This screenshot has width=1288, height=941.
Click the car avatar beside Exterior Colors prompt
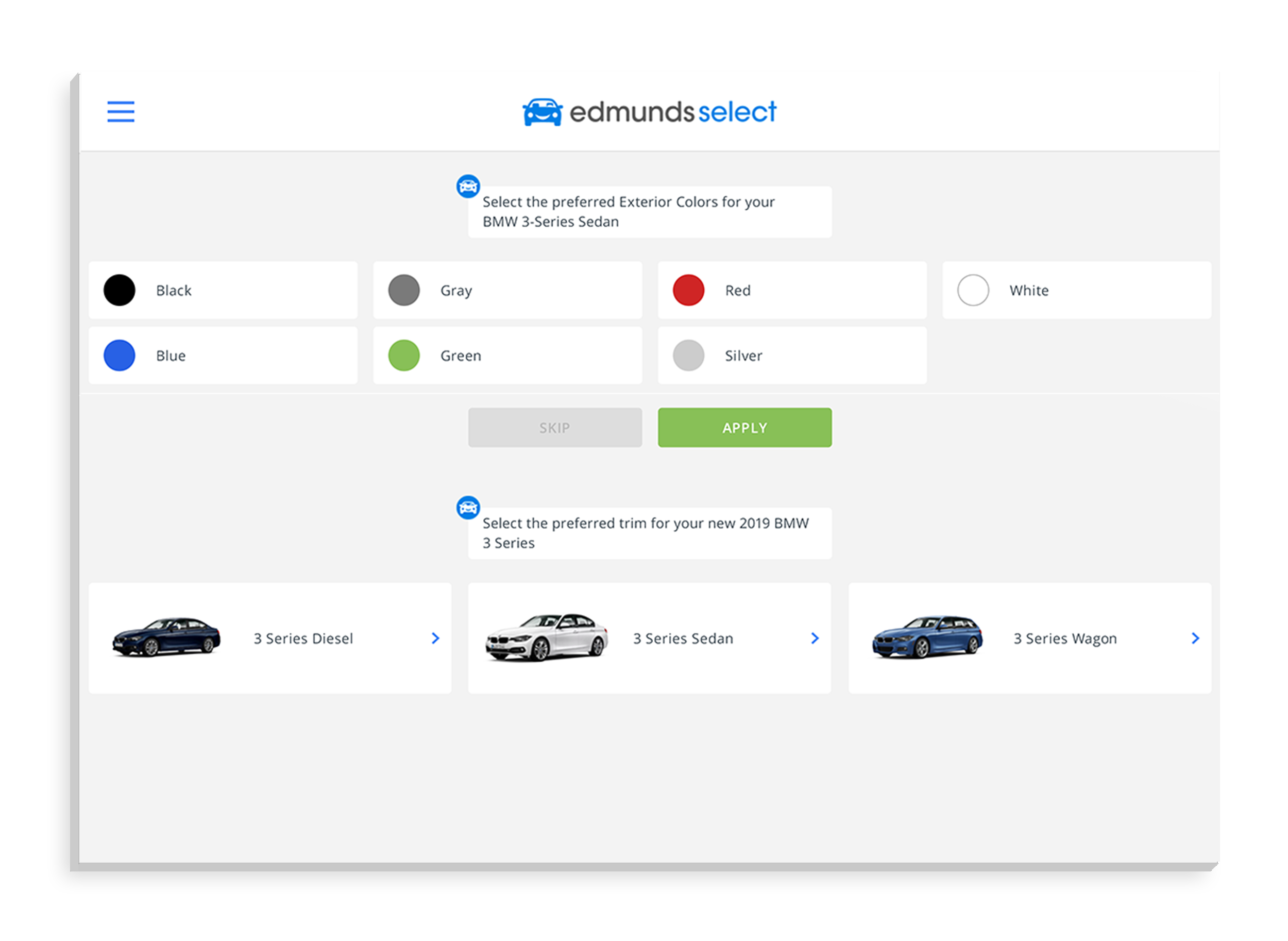(x=468, y=186)
